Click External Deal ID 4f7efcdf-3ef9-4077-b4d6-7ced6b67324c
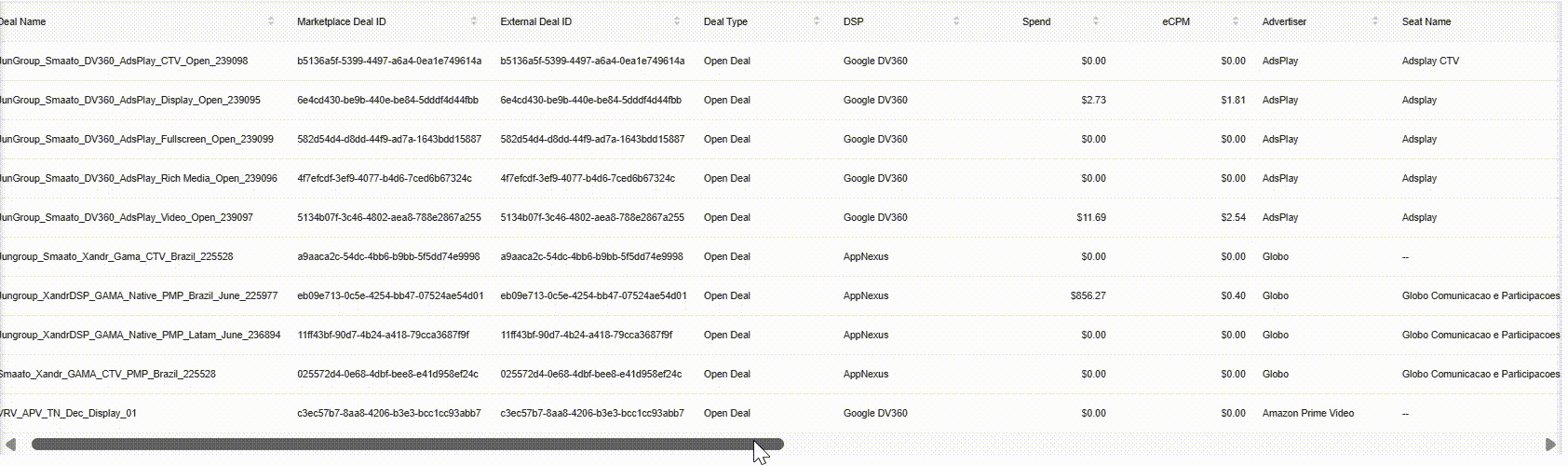Viewport: 1568px width, 466px height. click(x=588, y=178)
